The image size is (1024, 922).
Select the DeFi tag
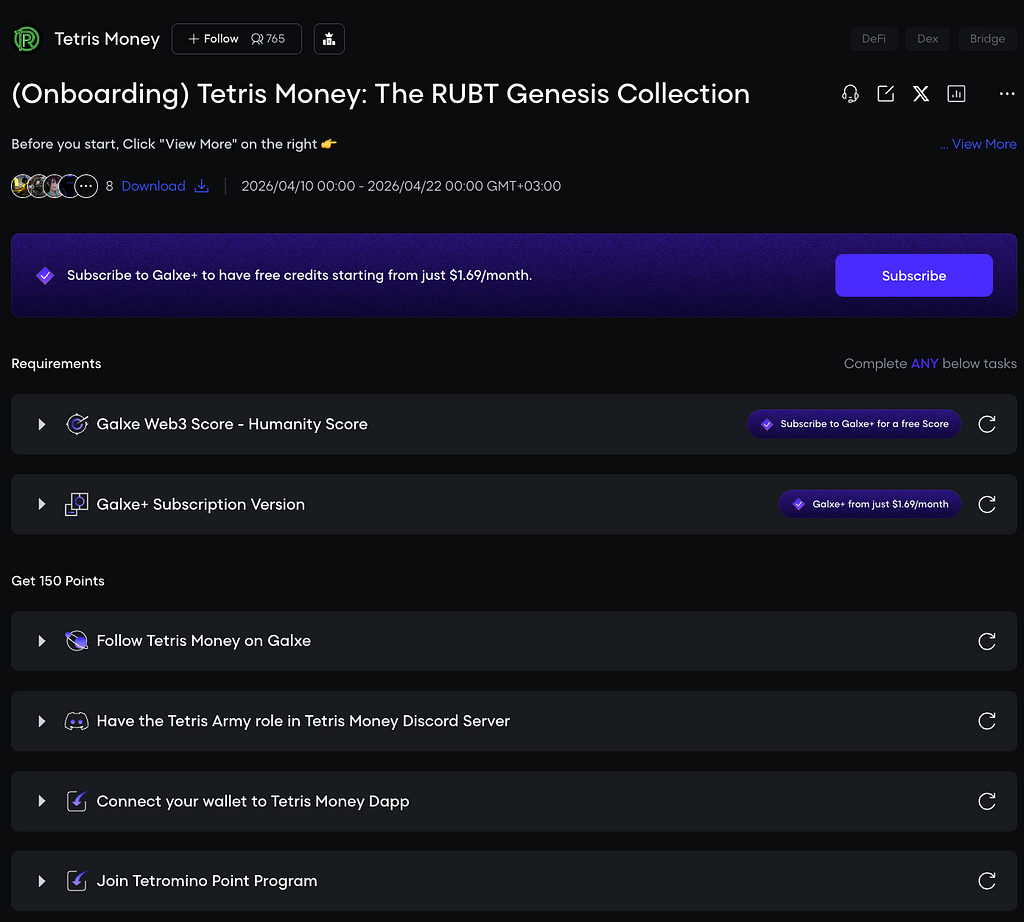(x=874, y=39)
